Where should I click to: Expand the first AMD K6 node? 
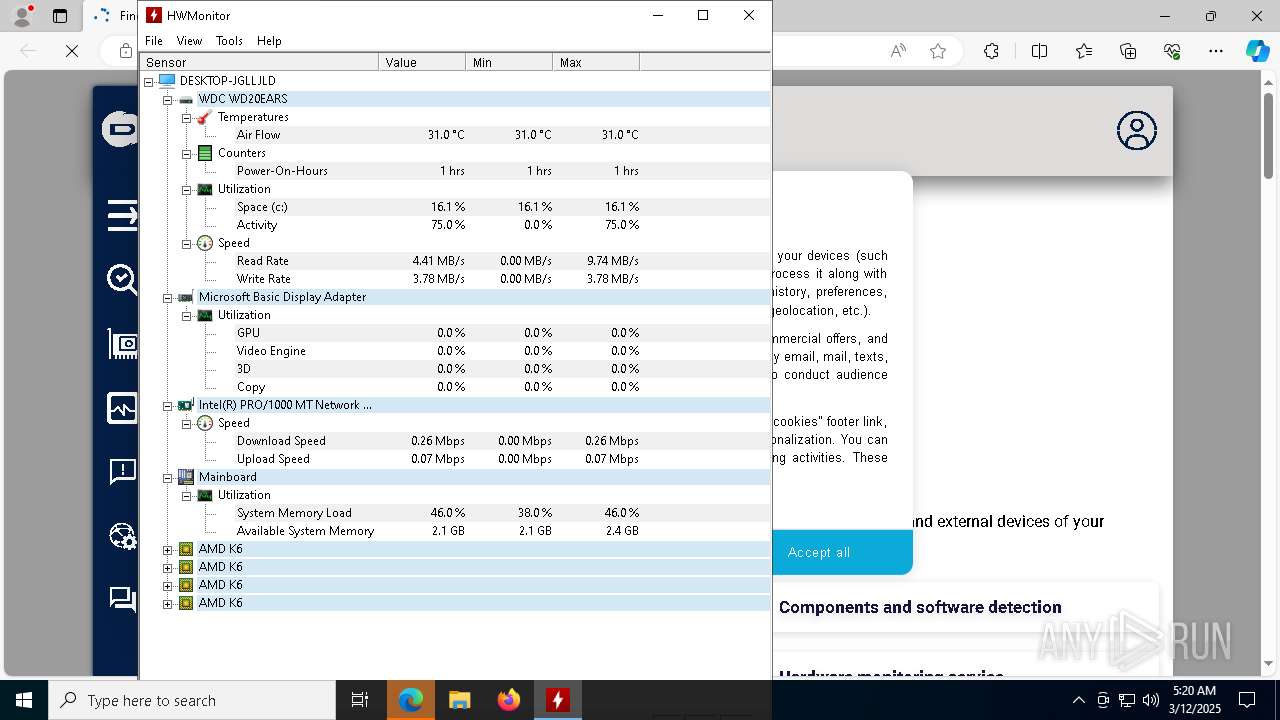coord(168,549)
